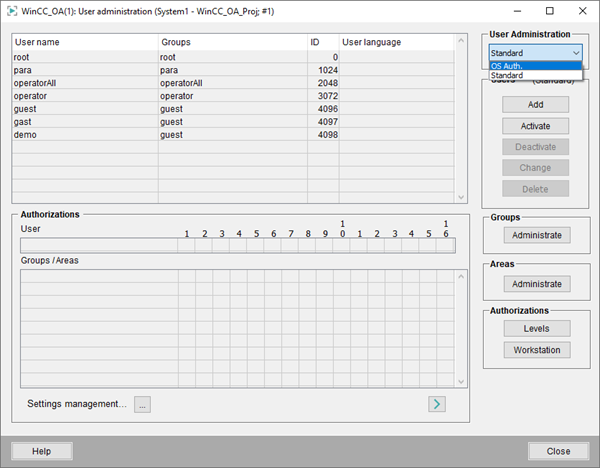
Task: Select the operatorAll user row
Action: pos(85,83)
